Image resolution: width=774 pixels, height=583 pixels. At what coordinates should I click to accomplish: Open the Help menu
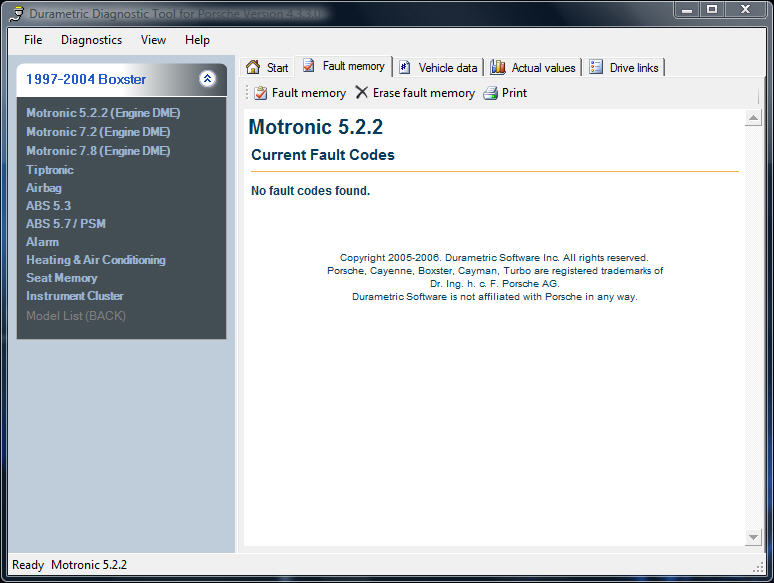197,40
